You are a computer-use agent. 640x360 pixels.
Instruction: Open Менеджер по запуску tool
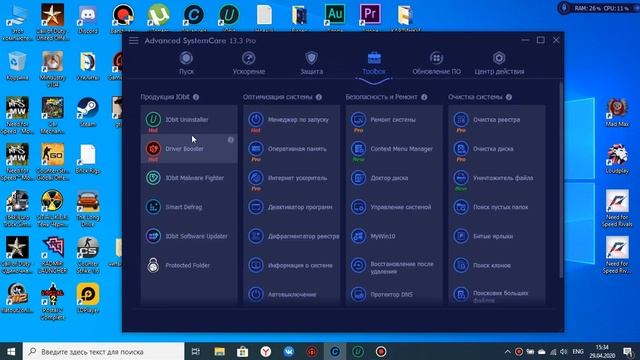pos(291,120)
